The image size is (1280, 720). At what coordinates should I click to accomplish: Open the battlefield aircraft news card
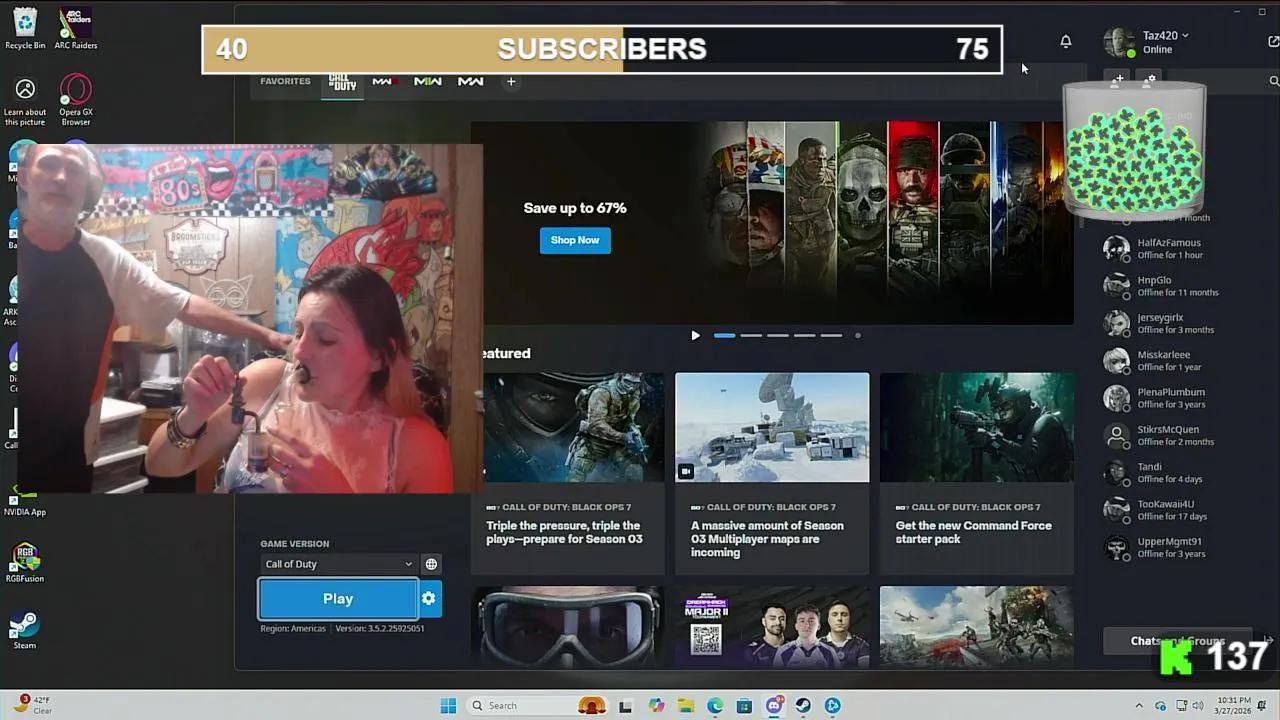976,626
